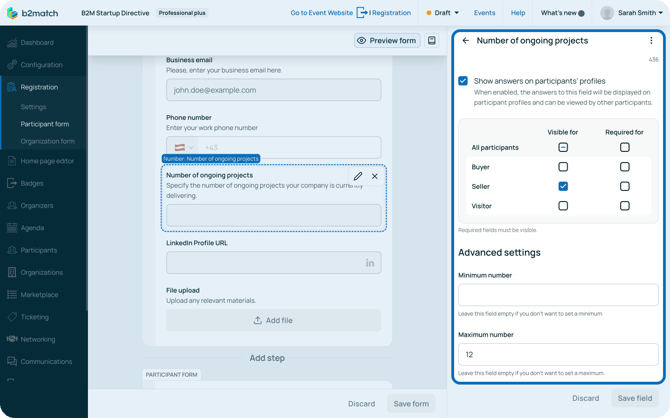
Task: Click the layout icon beside Preview form
Action: (x=432, y=41)
